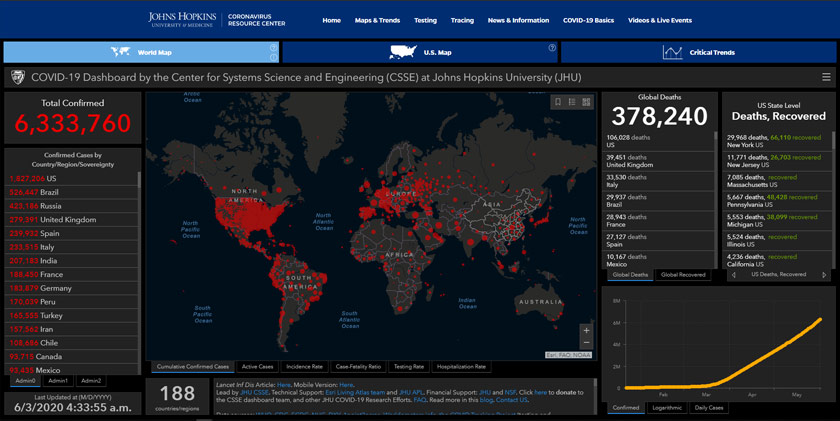Open the FAQ link
This screenshot has height=421, width=840.
pyautogui.click(x=419, y=400)
